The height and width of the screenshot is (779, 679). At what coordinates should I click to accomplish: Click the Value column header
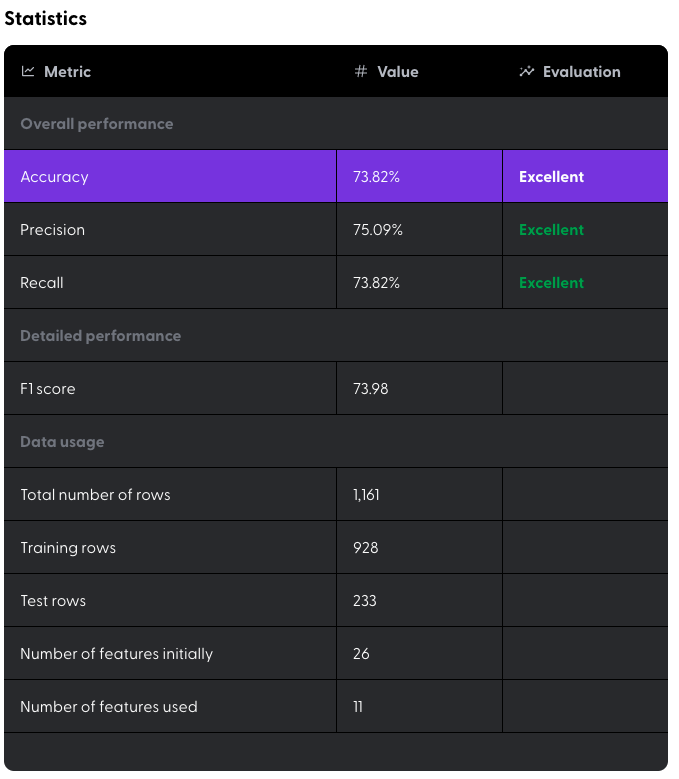[x=398, y=72]
